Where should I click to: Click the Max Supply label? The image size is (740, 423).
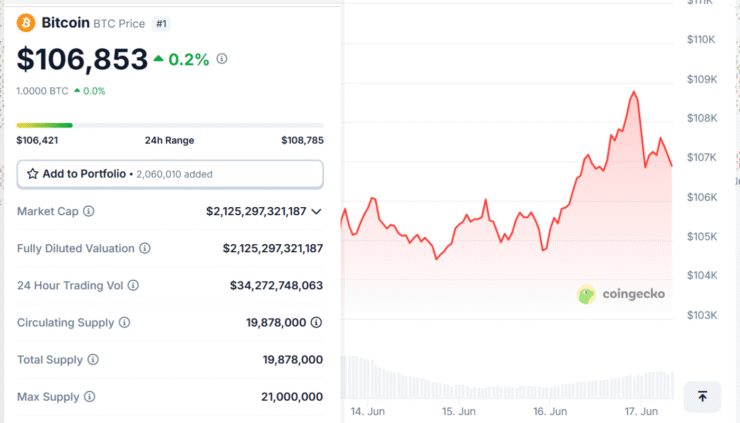(48, 397)
